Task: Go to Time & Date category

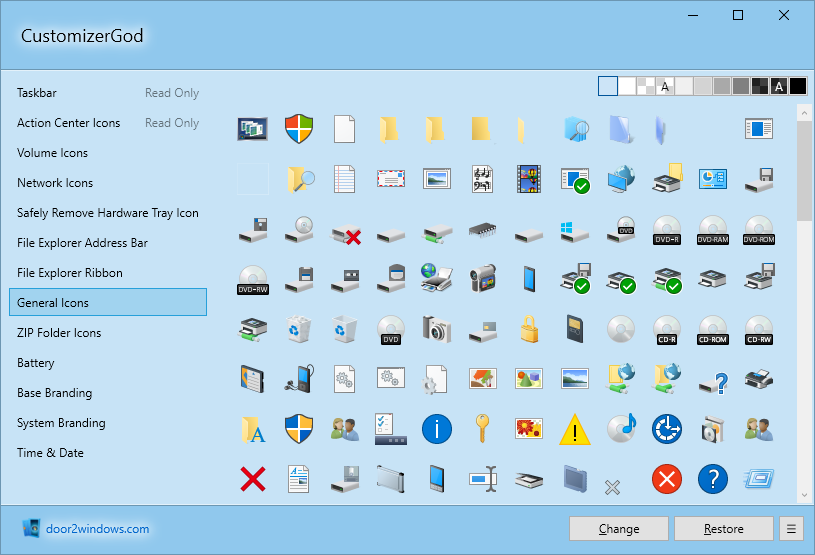Action: click(108, 453)
